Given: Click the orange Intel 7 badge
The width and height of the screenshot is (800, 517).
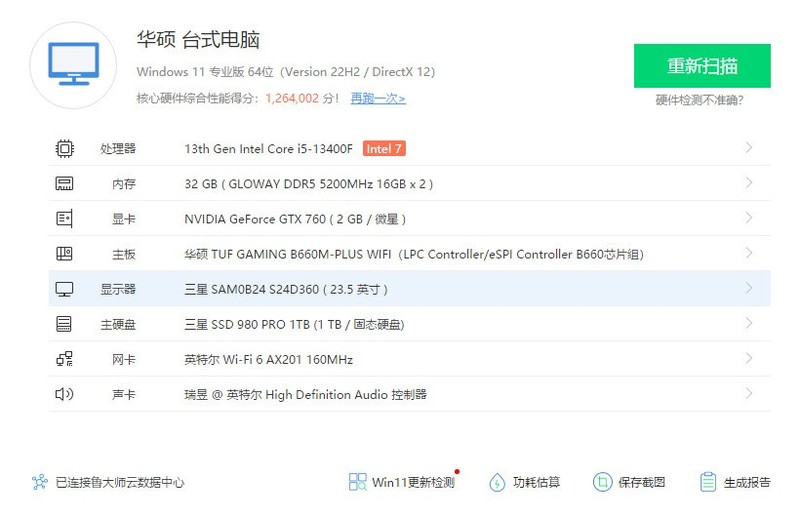Looking at the screenshot, I should click(x=384, y=149).
